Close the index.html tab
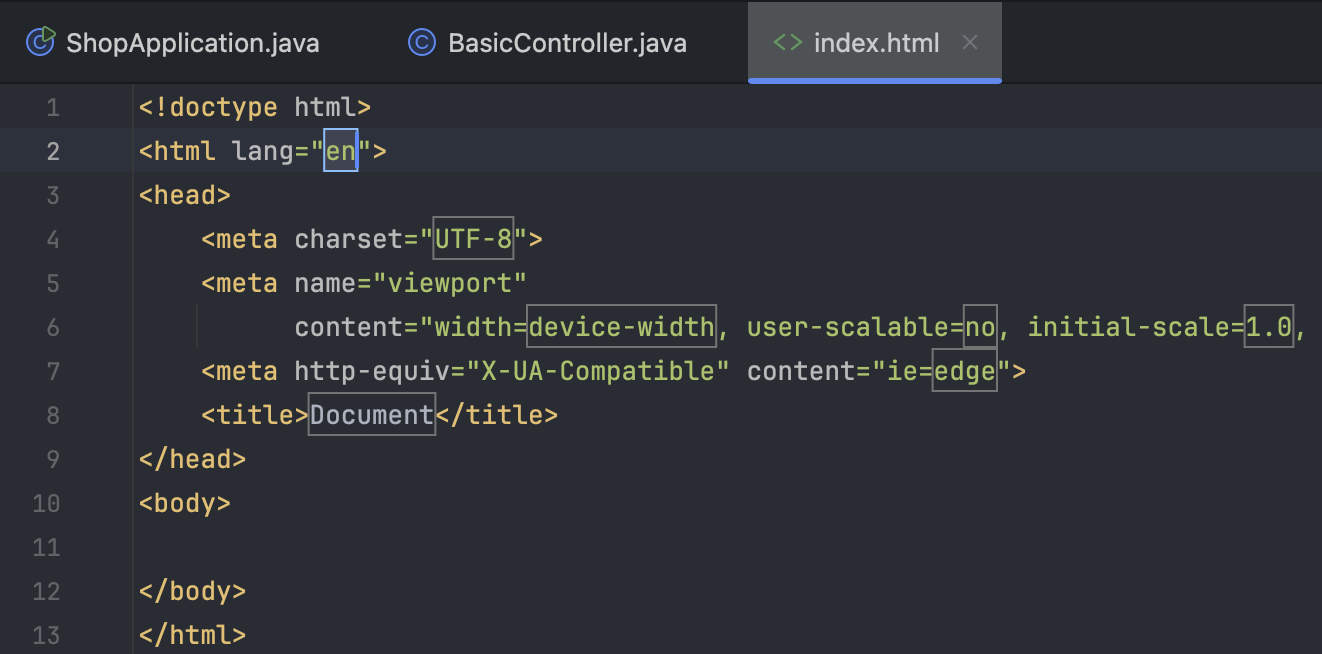Screen dimensions: 1322x654 [x=969, y=43]
